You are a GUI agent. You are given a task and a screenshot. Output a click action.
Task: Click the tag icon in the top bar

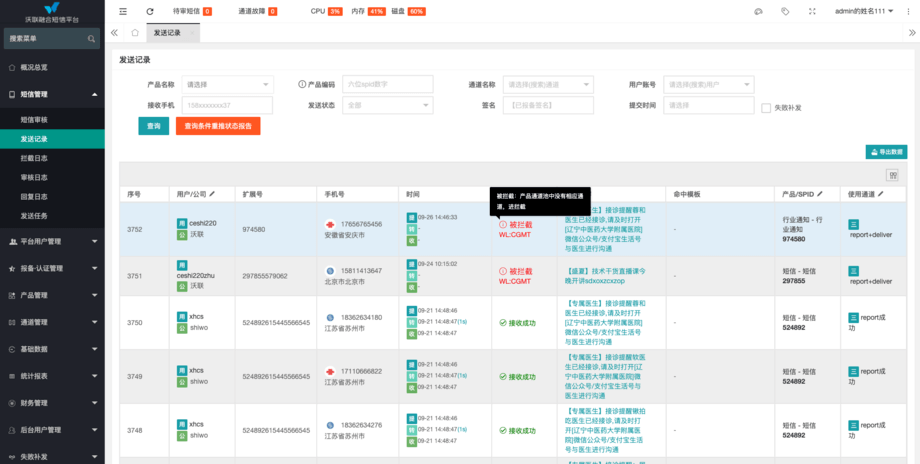coord(785,11)
